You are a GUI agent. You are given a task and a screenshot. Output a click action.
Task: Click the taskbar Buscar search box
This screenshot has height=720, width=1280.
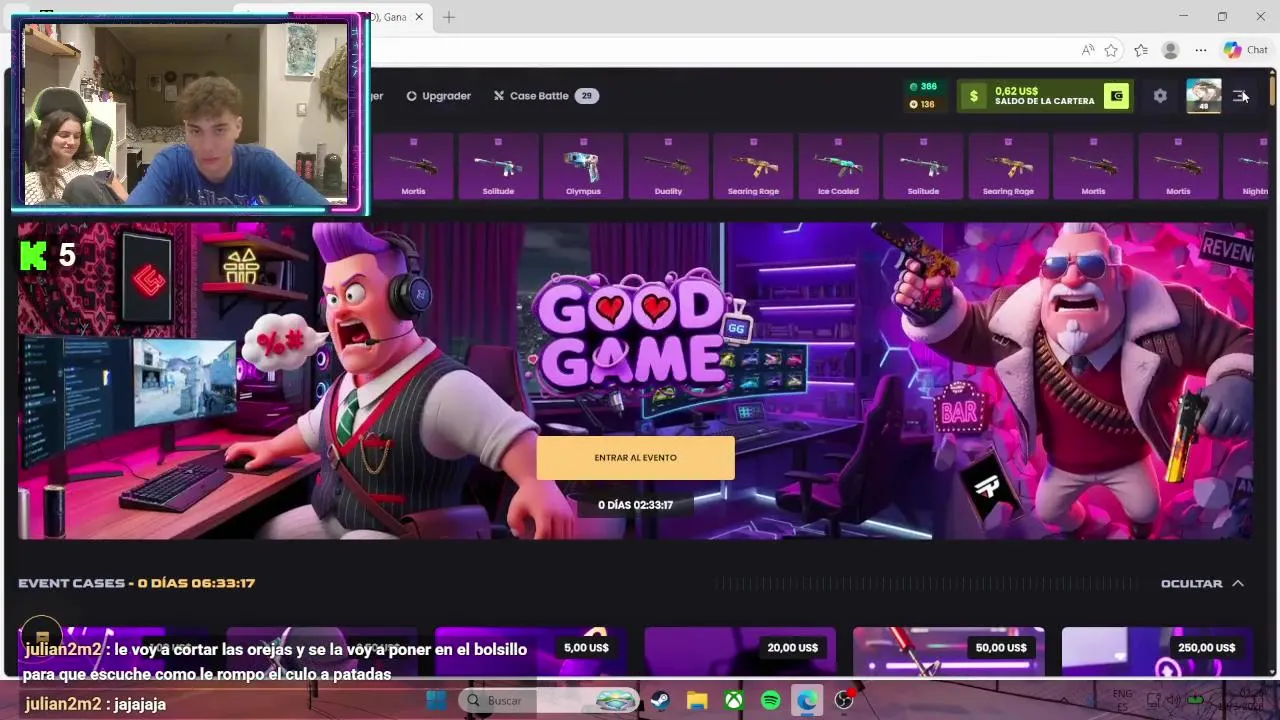coord(548,701)
